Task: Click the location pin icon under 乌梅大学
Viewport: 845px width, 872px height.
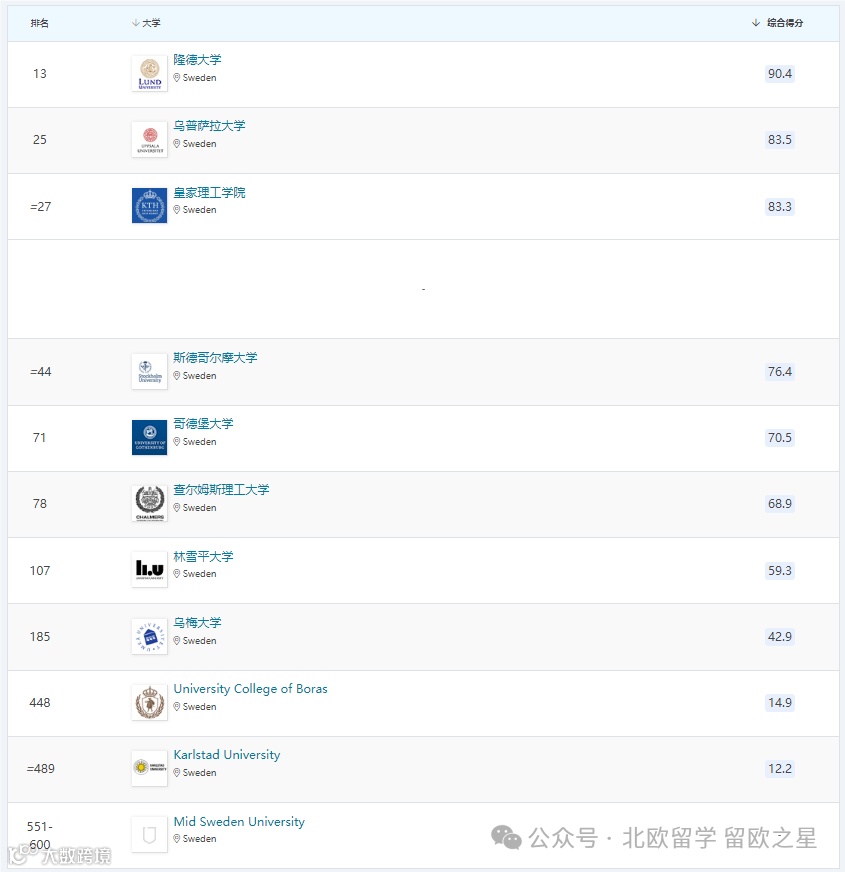Action: (x=176, y=641)
